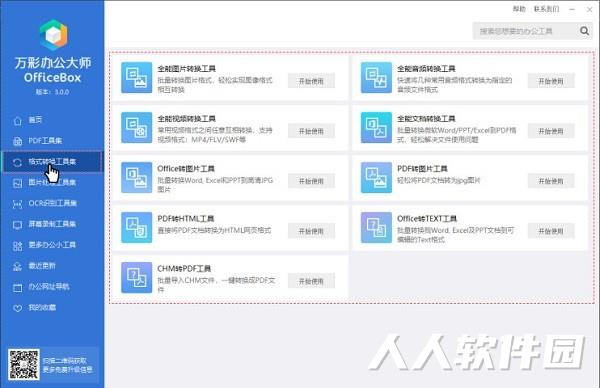Select the 全能文档转换工具 icon

(x=376, y=127)
